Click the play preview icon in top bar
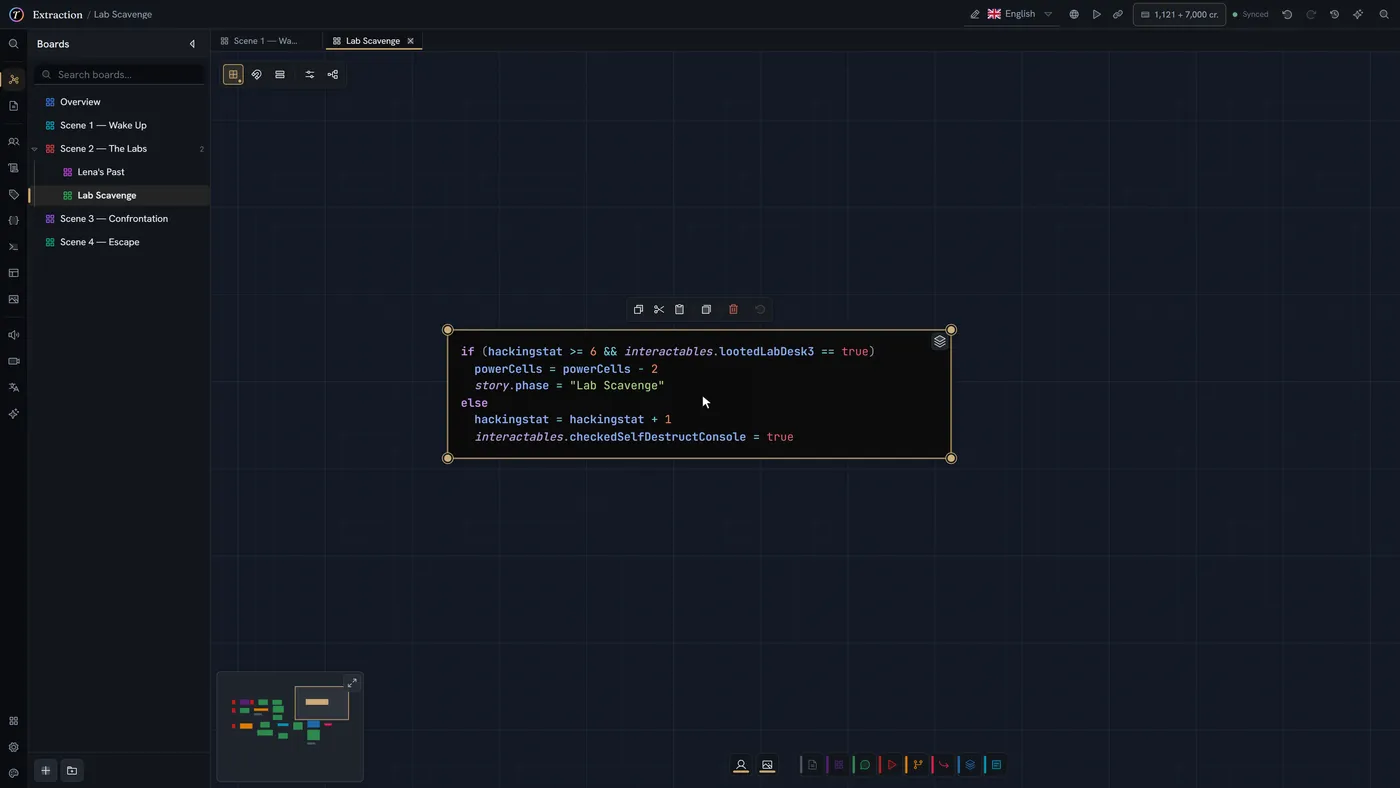The width and height of the screenshot is (1400, 788). tap(1096, 15)
